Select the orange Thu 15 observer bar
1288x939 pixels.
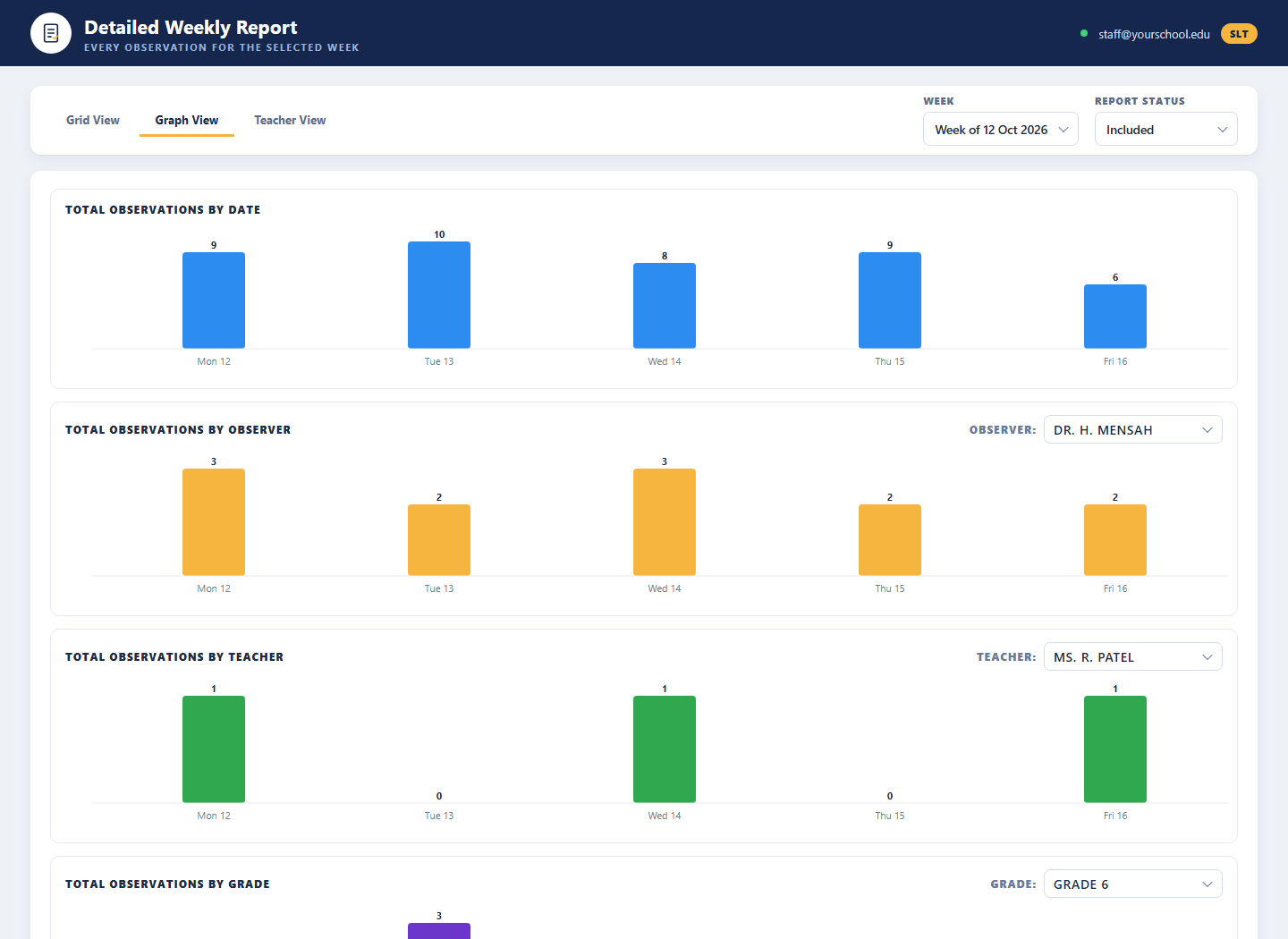tap(890, 540)
